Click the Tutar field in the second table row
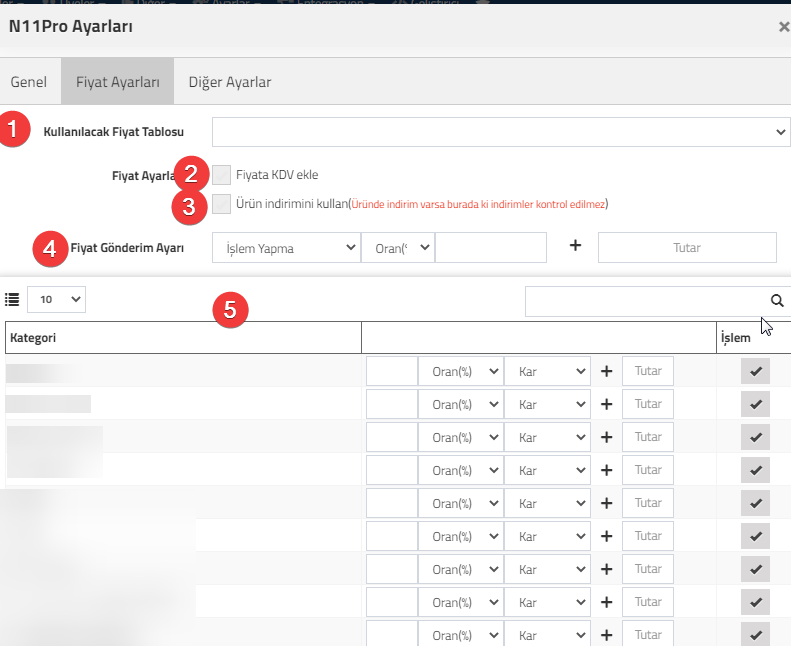 pyautogui.click(x=648, y=404)
